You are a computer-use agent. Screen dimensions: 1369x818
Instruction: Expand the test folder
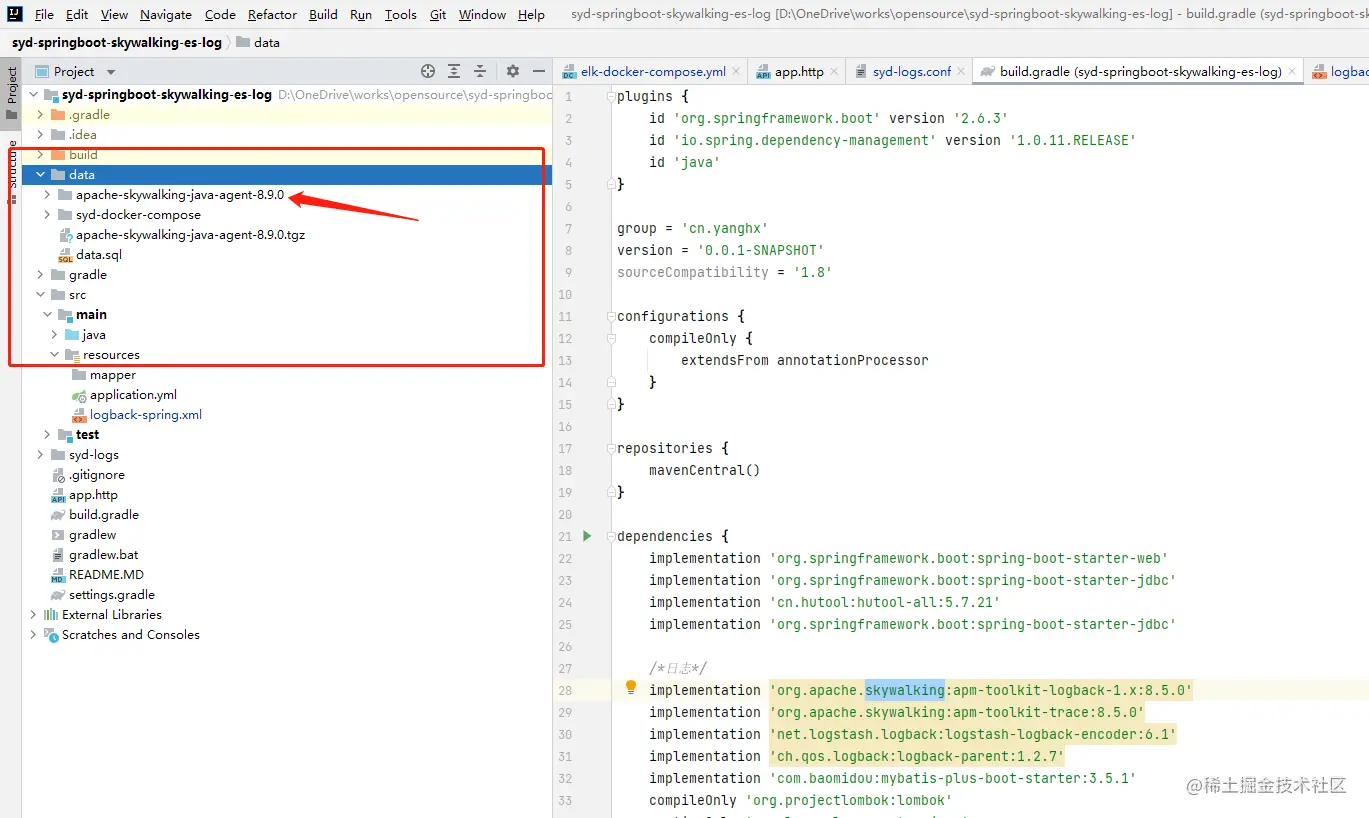tap(47, 435)
